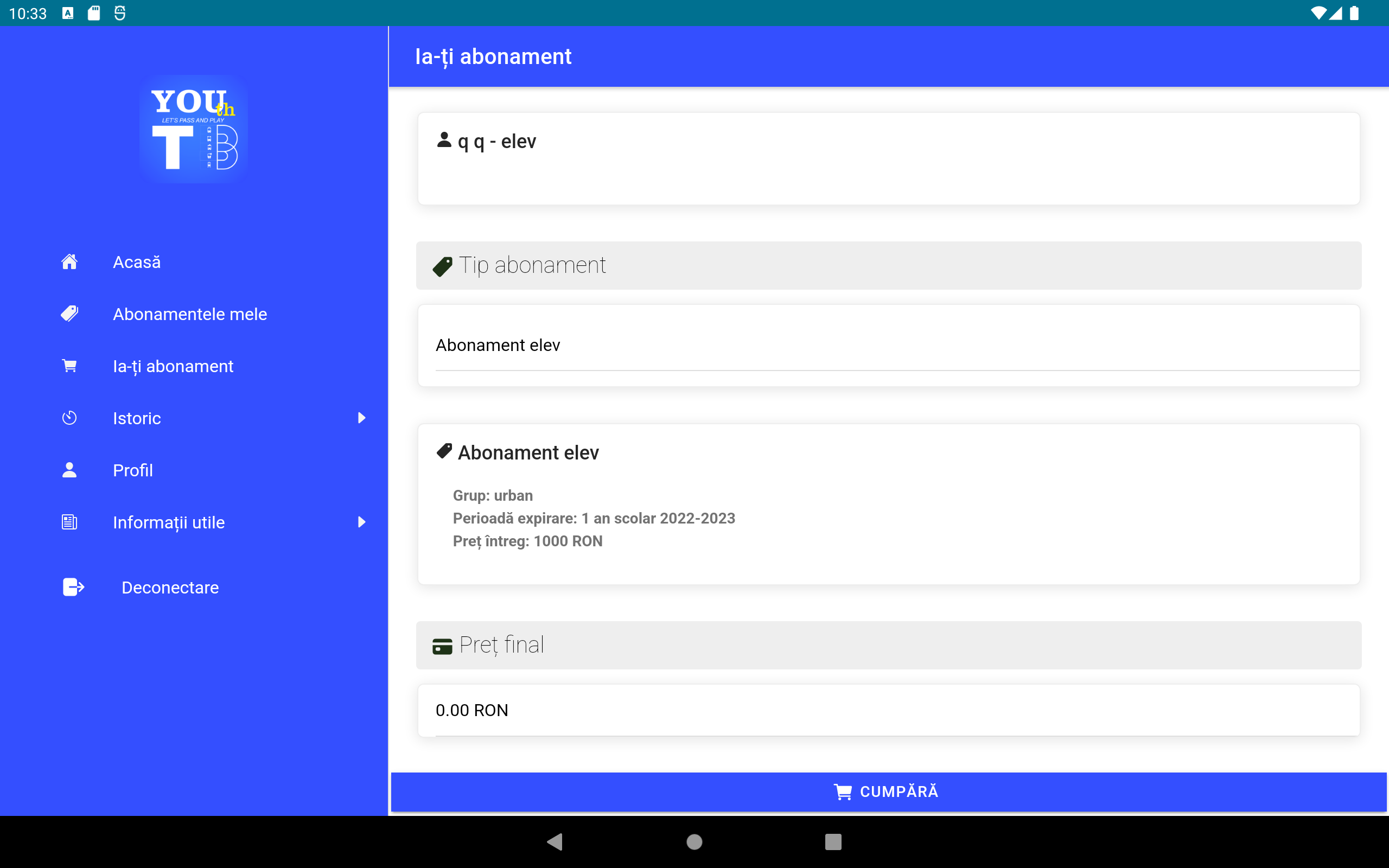Expand the Istoric submenu arrow

coord(361,418)
